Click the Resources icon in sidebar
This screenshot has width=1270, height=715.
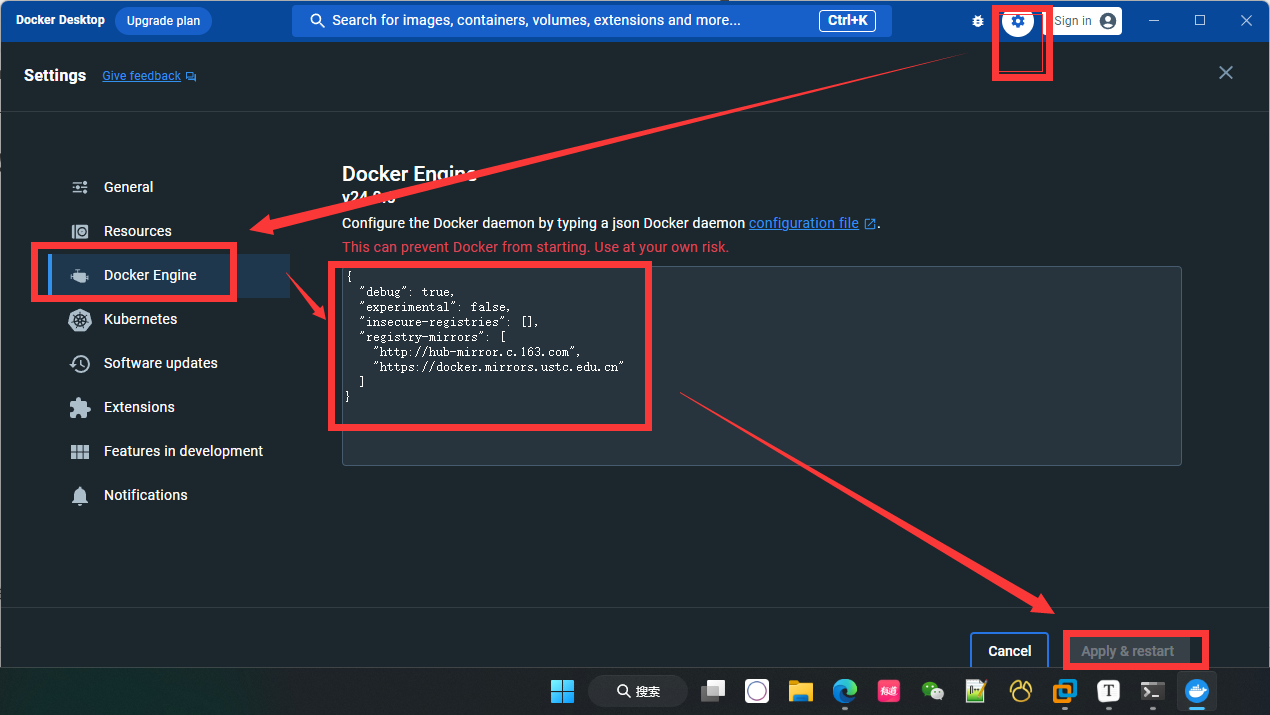80,231
